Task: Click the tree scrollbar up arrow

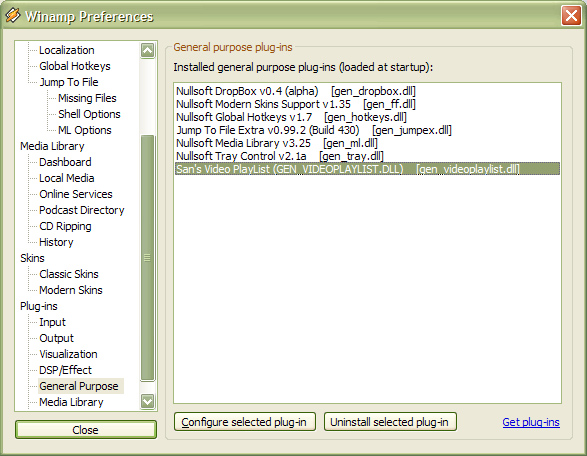Action: [147, 50]
